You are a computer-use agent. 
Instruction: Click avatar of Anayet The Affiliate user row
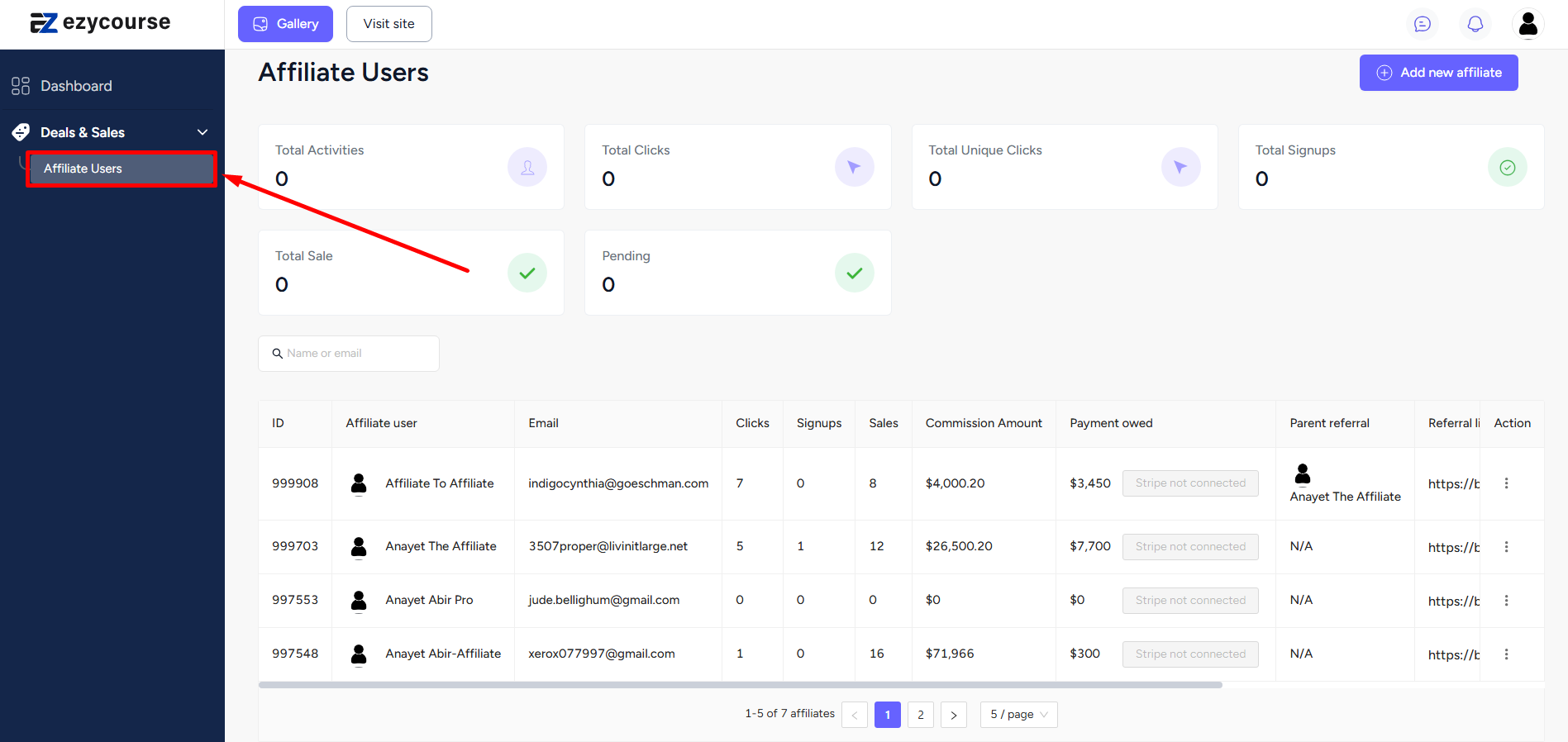[359, 547]
